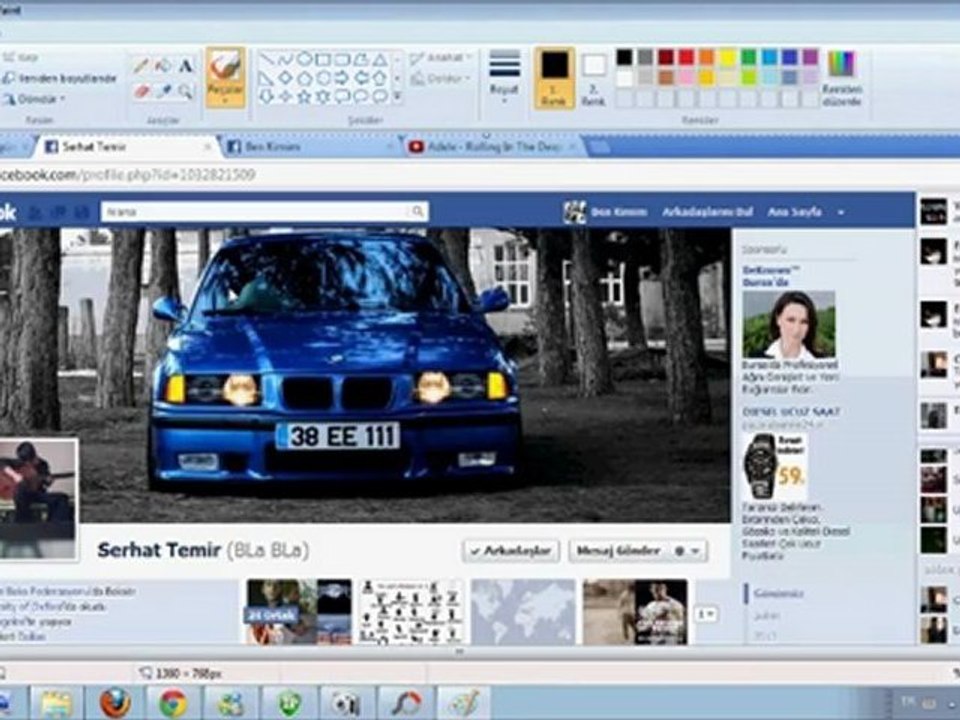Click Yeniden boyutlandır (resize) command
This screenshot has width=960, height=720.
click(x=60, y=78)
